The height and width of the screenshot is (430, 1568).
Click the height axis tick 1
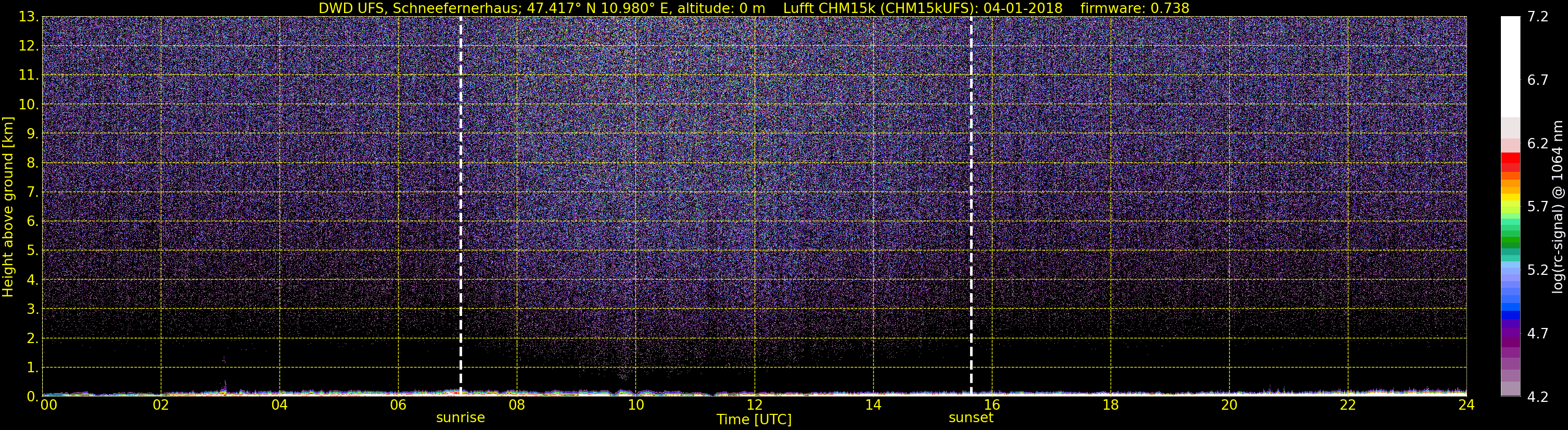pyautogui.click(x=32, y=368)
